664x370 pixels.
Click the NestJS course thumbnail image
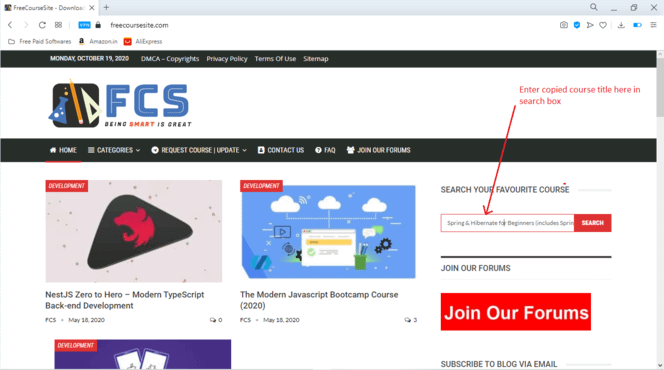[x=134, y=232]
